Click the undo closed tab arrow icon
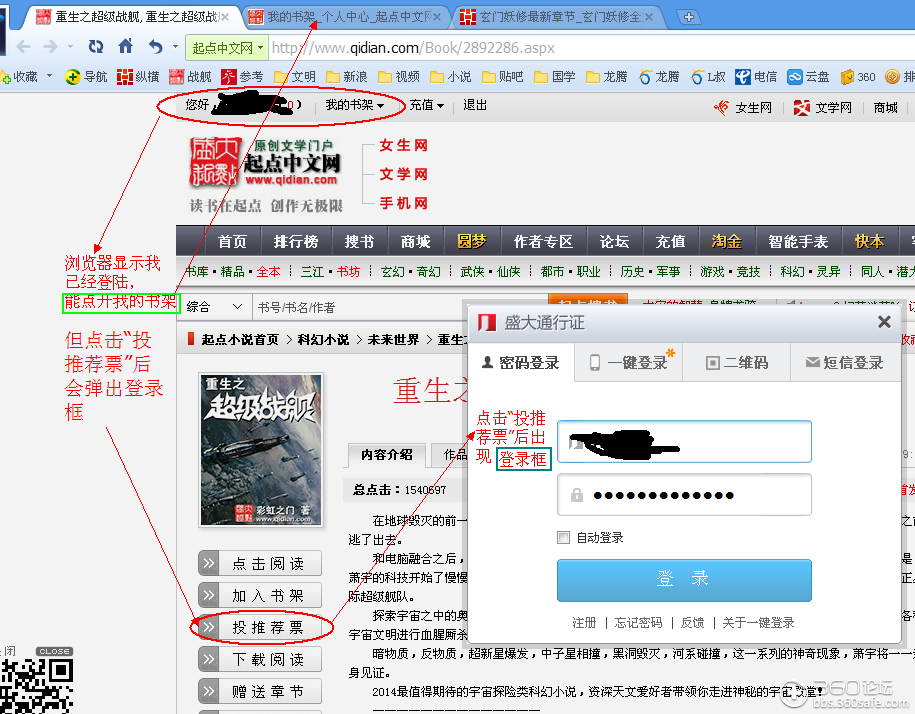915x714 pixels. tap(155, 47)
